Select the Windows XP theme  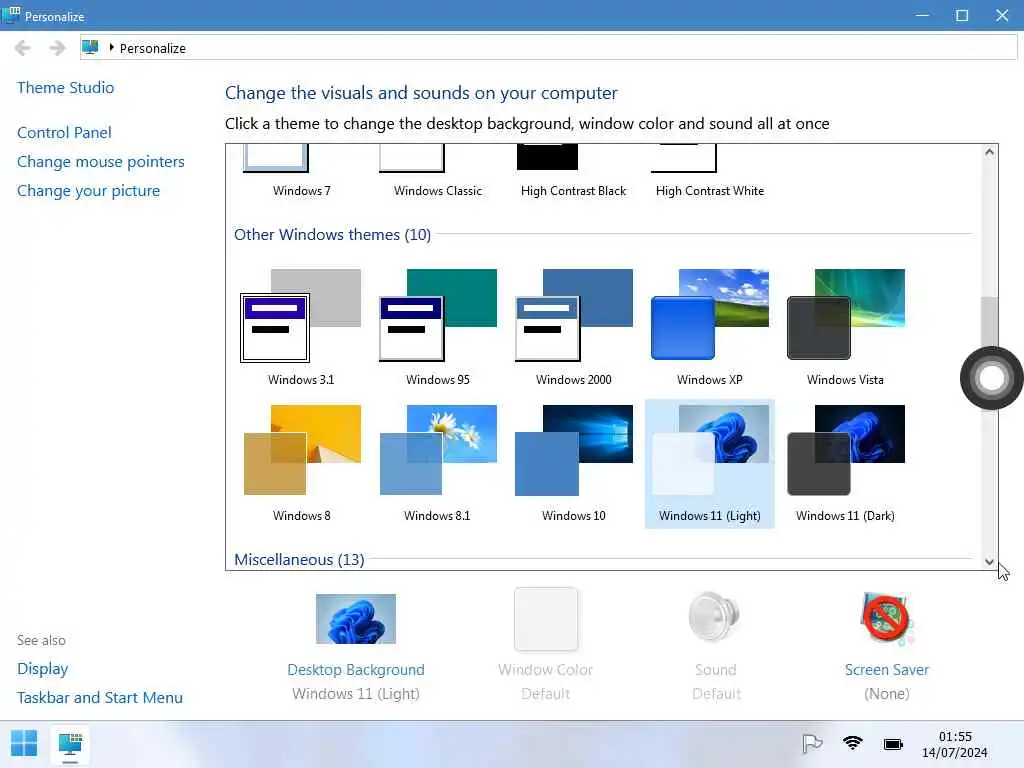(710, 328)
